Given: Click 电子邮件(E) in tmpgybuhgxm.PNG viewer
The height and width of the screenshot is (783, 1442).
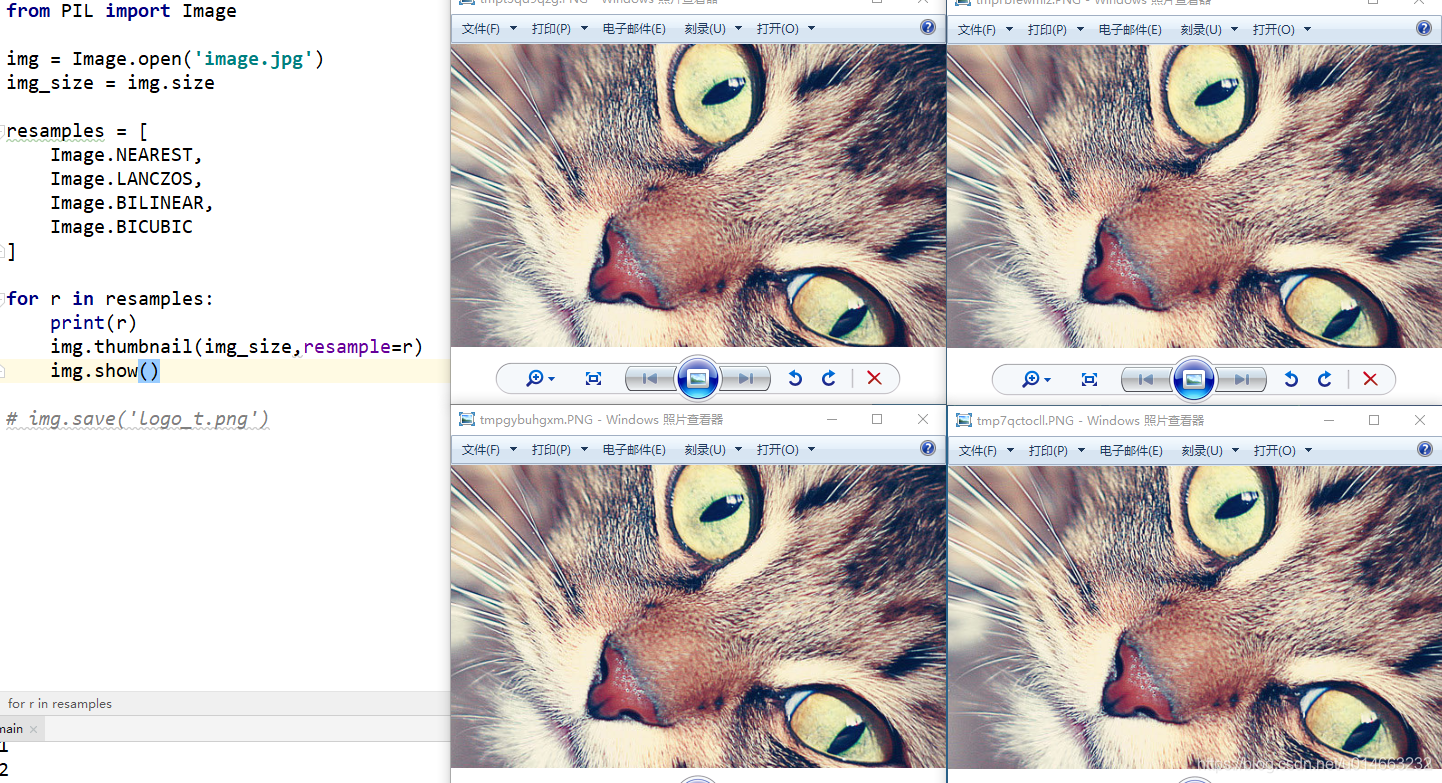Looking at the screenshot, I should pyautogui.click(x=634, y=450).
